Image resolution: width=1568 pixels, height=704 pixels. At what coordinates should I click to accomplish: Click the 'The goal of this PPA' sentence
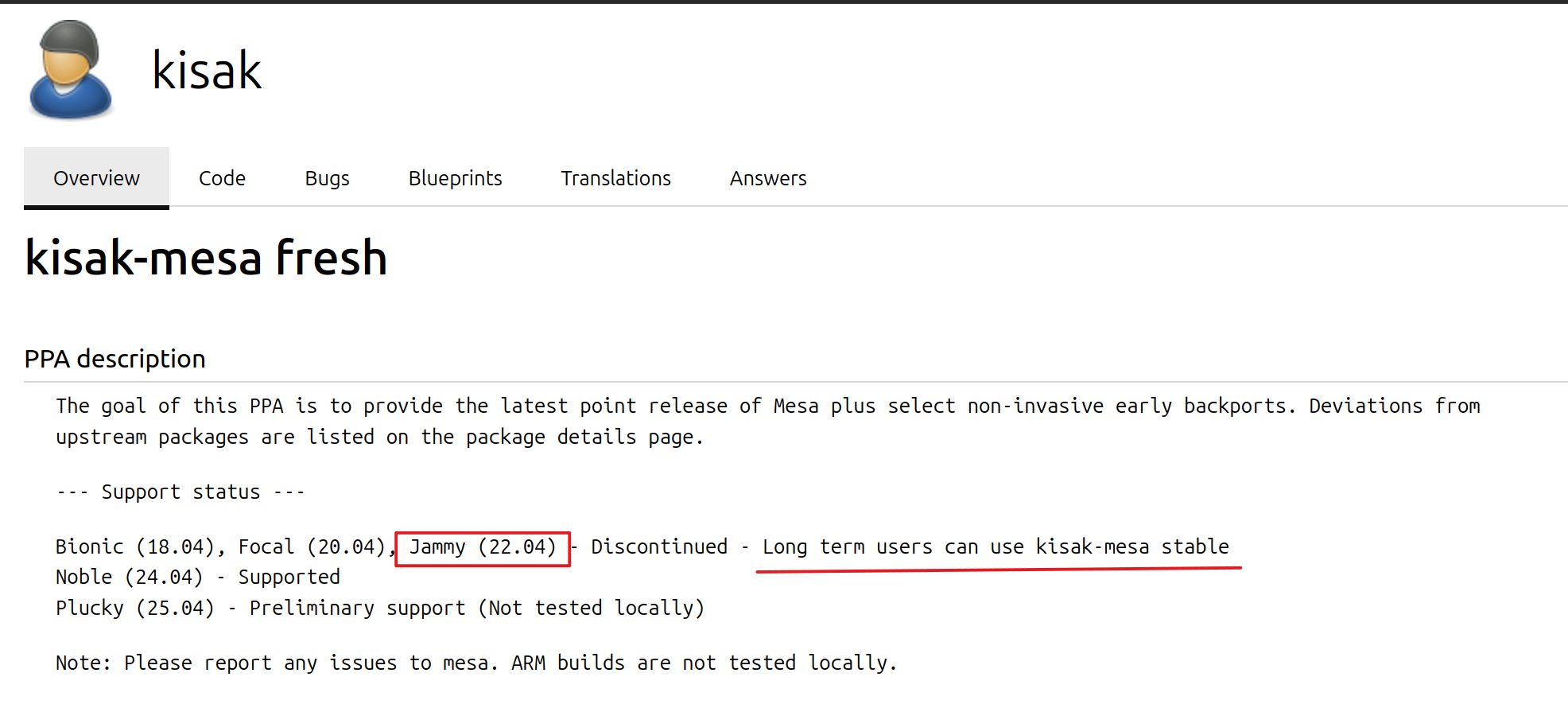768,406
